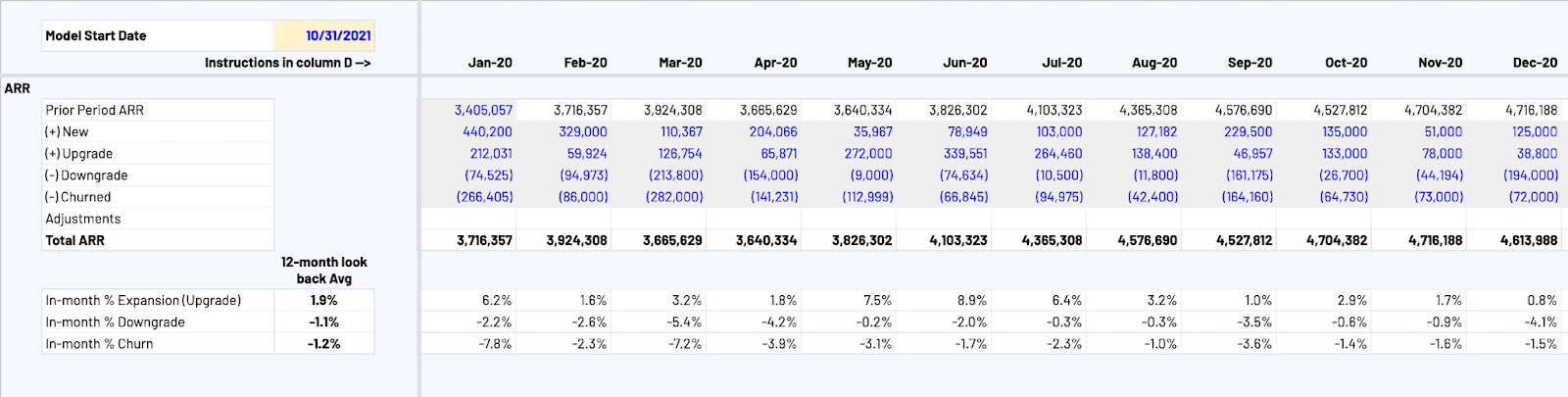The width and height of the screenshot is (1568, 397).
Task: Click the Jan-20 New value 440,200
Action: [x=487, y=132]
